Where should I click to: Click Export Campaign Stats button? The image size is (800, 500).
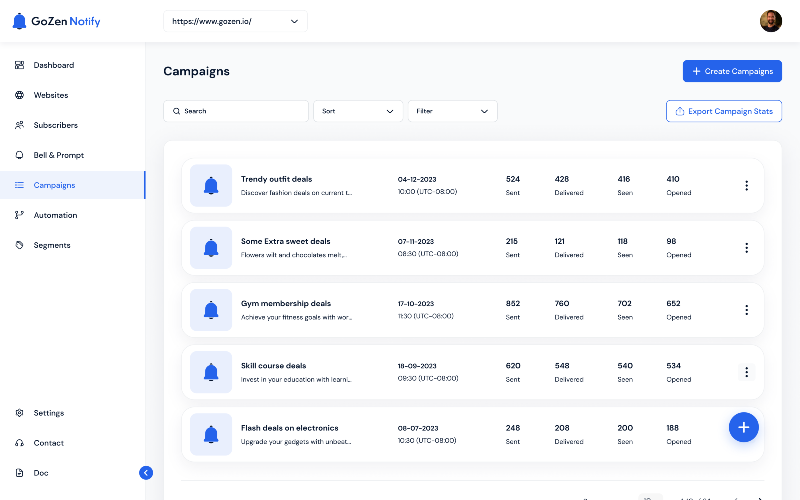[x=723, y=111]
